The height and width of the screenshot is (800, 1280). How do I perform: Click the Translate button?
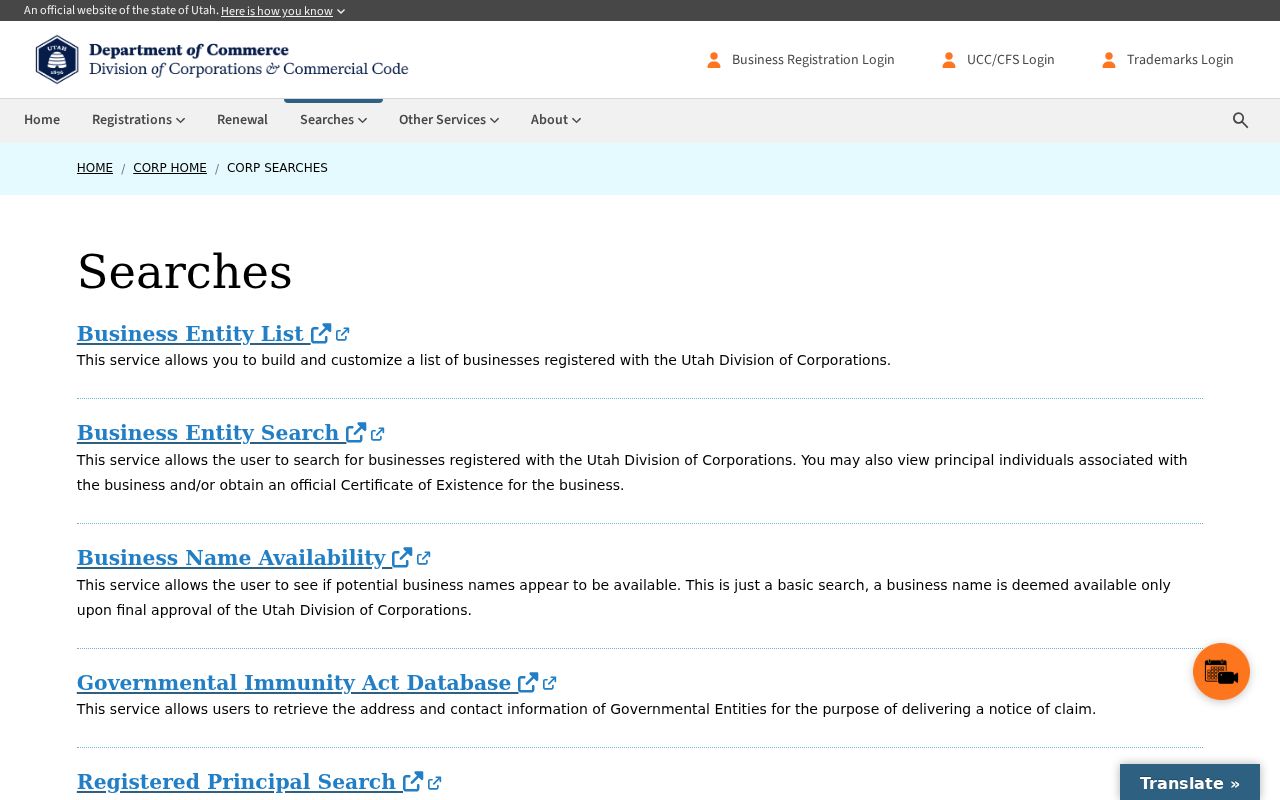(x=1190, y=783)
